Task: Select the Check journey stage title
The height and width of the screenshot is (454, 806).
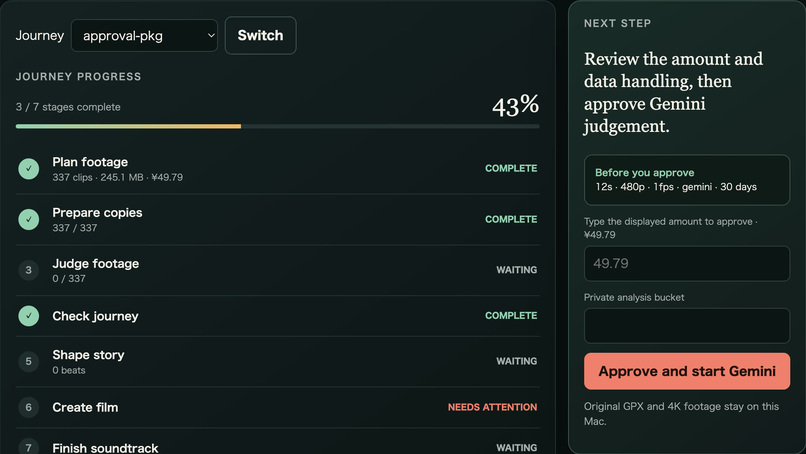Action: [x=95, y=316]
